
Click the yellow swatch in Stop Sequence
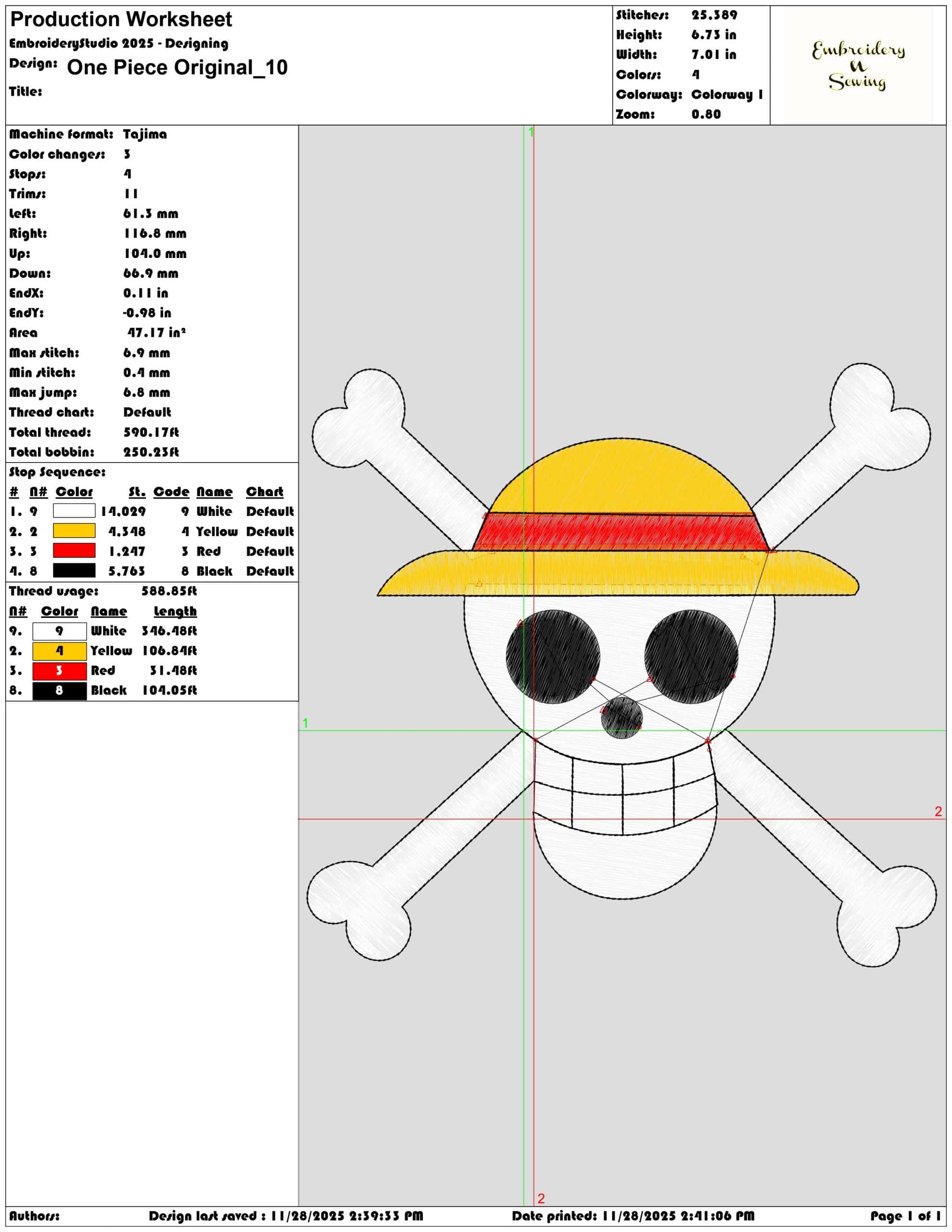pos(74,530)
